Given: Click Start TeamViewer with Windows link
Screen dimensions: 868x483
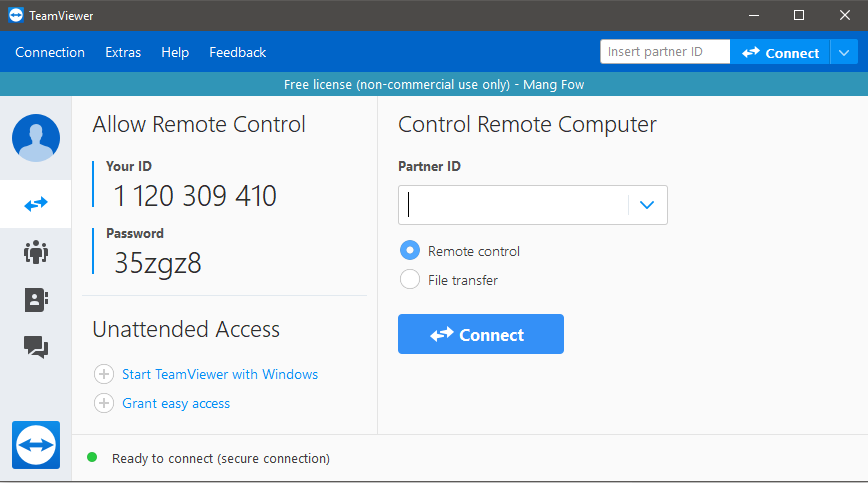Looking at the screenshot, I should 220,375.
